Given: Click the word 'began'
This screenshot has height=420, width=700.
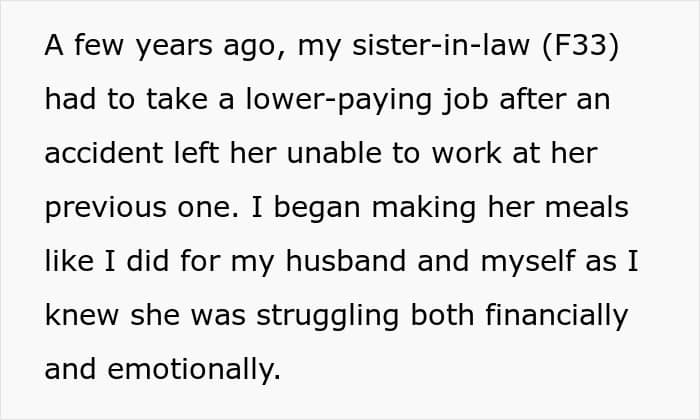Looking at the screenshot, I should (317, 208).
